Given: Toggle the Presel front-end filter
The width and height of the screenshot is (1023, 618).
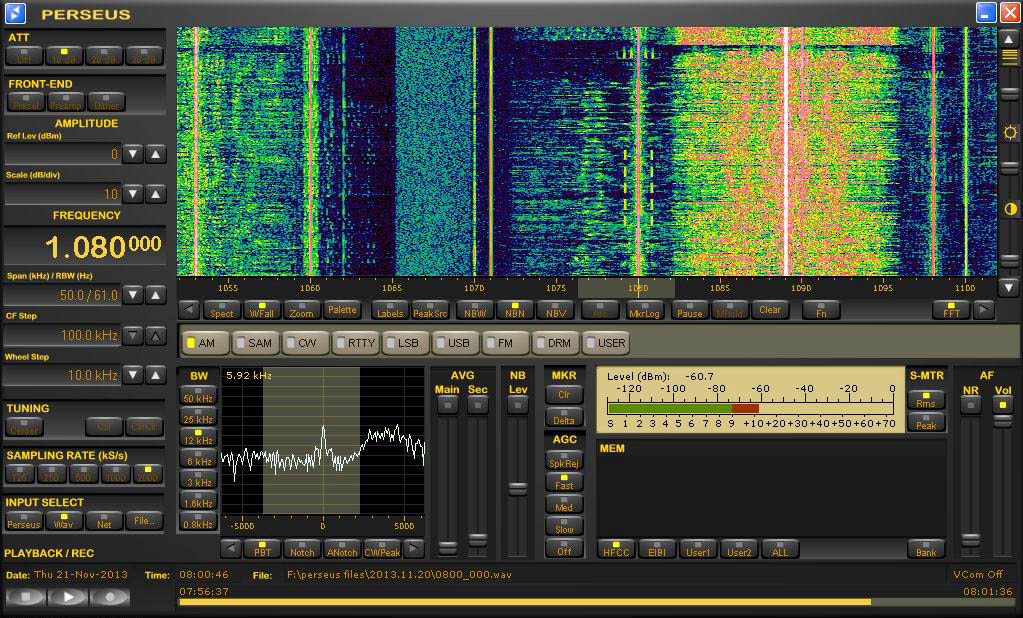Looking at the screenshot, I should [x=26, y=102].
